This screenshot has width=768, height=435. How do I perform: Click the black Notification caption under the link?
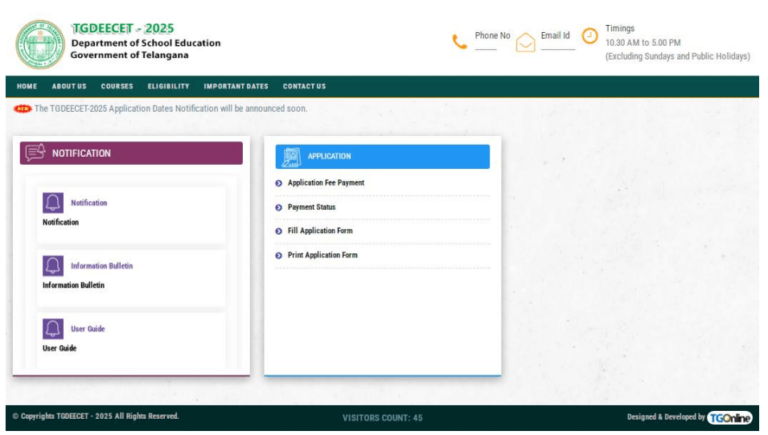61,222
